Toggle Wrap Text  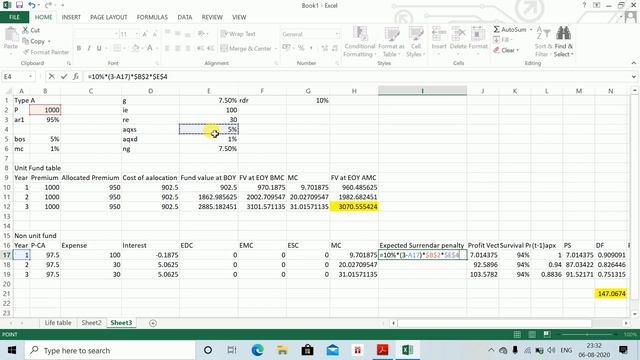click(x=238, y=34)
